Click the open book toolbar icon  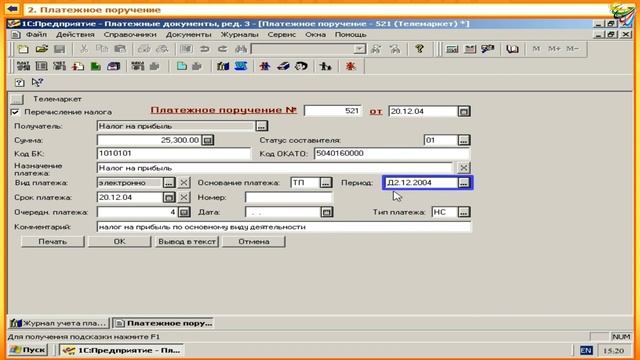512,49
